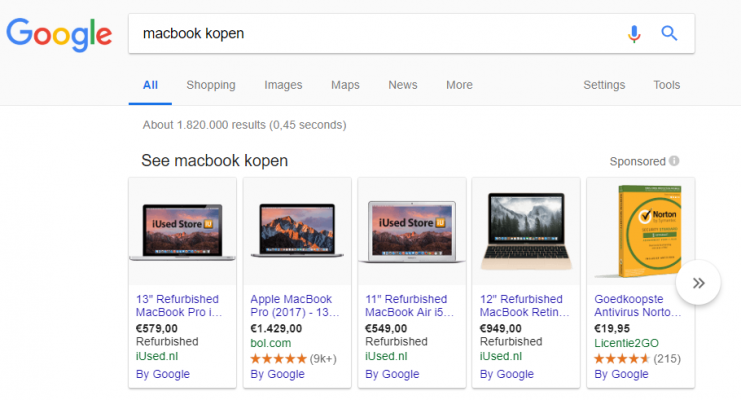Expand the More search menu
Image resolution: width=741 pixels, height=400 pixels.
tap(459, 85)
